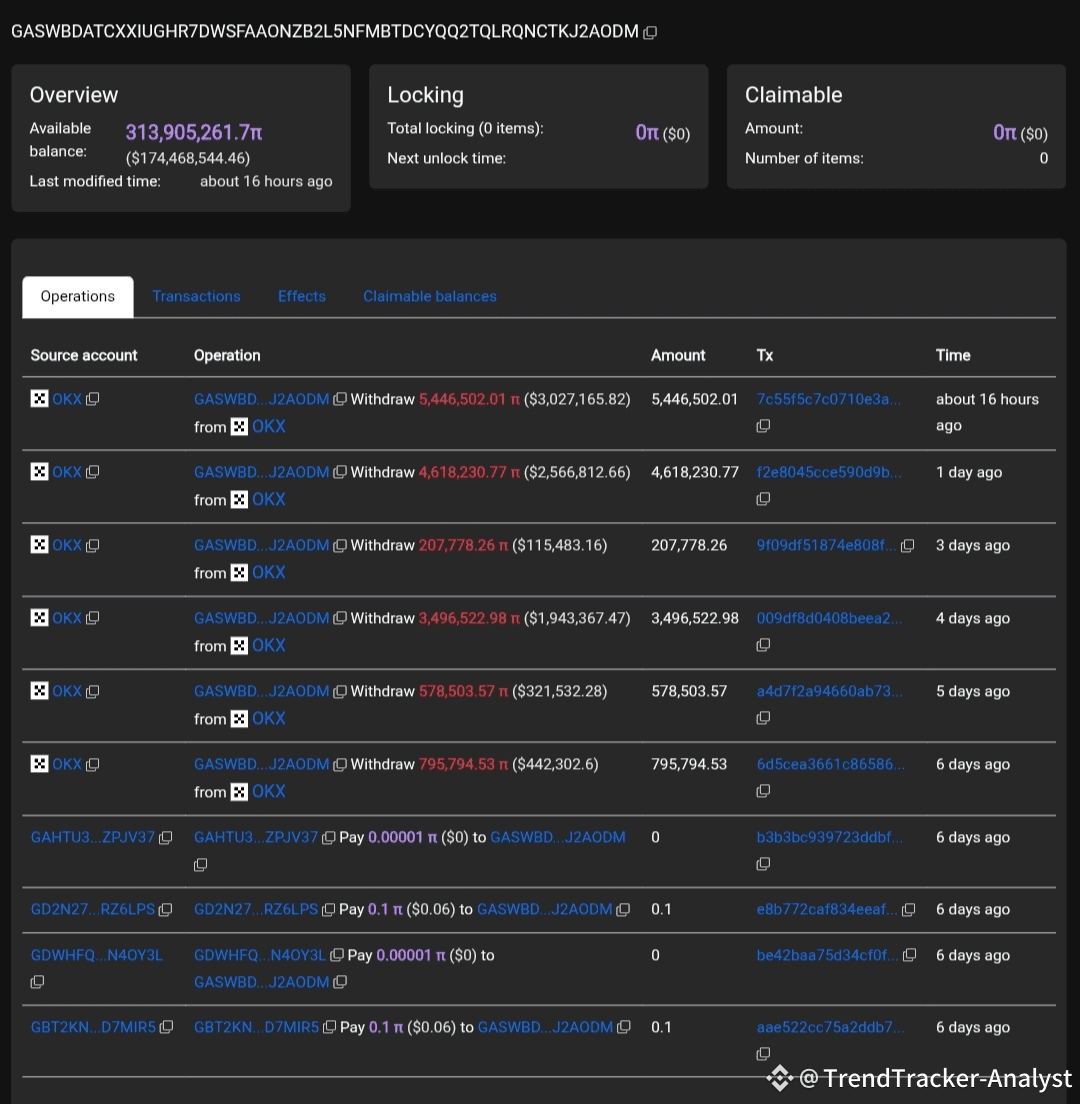1080x1104 pixels.
Task: Open GDWHFQ...N4OY3L source account link
Action: [x=96, y=955]
